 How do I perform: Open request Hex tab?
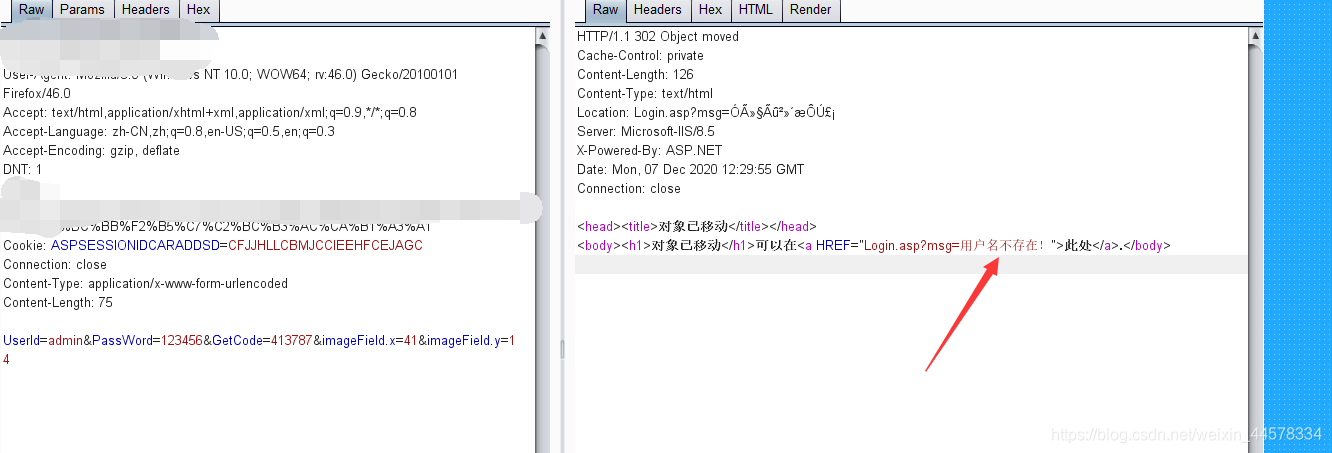(199, 10)
